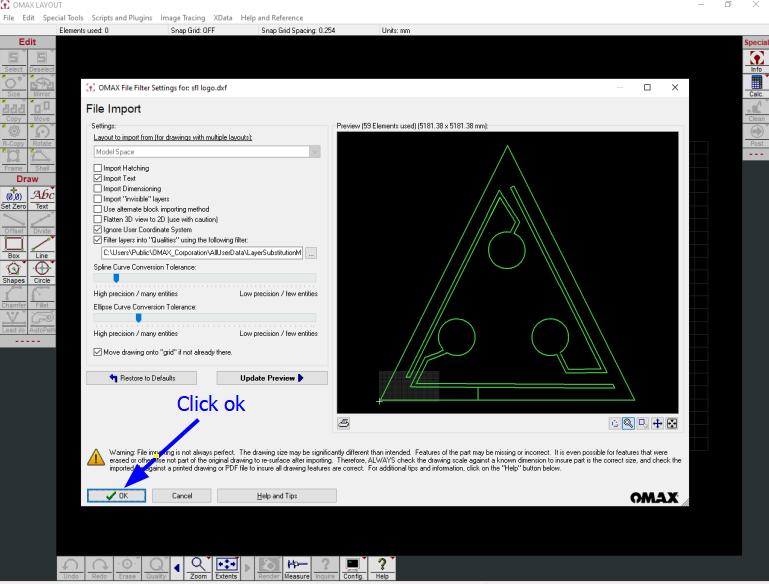
Task: Click the zoom extents icon below preview
Action: pos(672,423)
